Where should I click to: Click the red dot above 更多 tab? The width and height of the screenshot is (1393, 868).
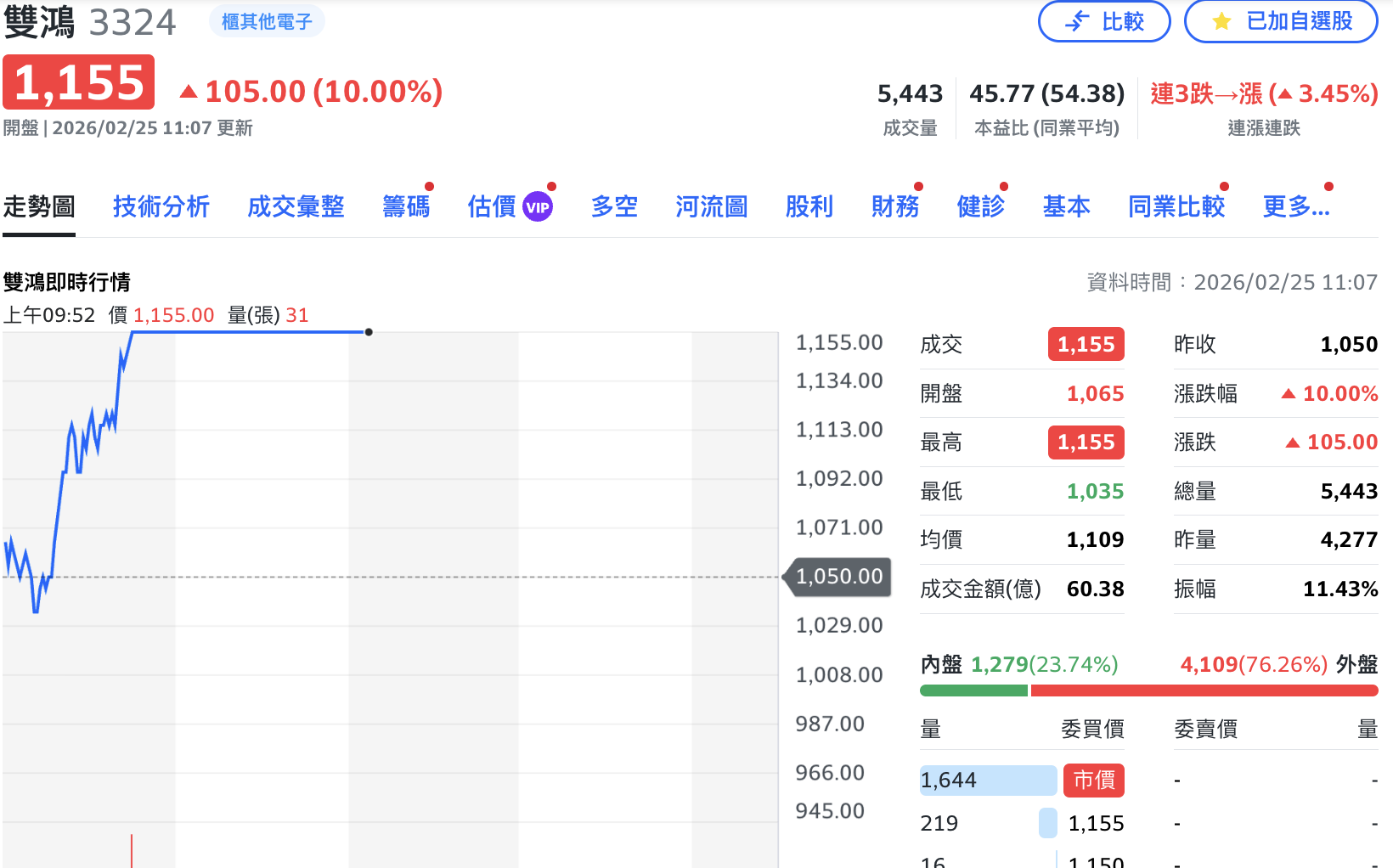[1328, 187]
